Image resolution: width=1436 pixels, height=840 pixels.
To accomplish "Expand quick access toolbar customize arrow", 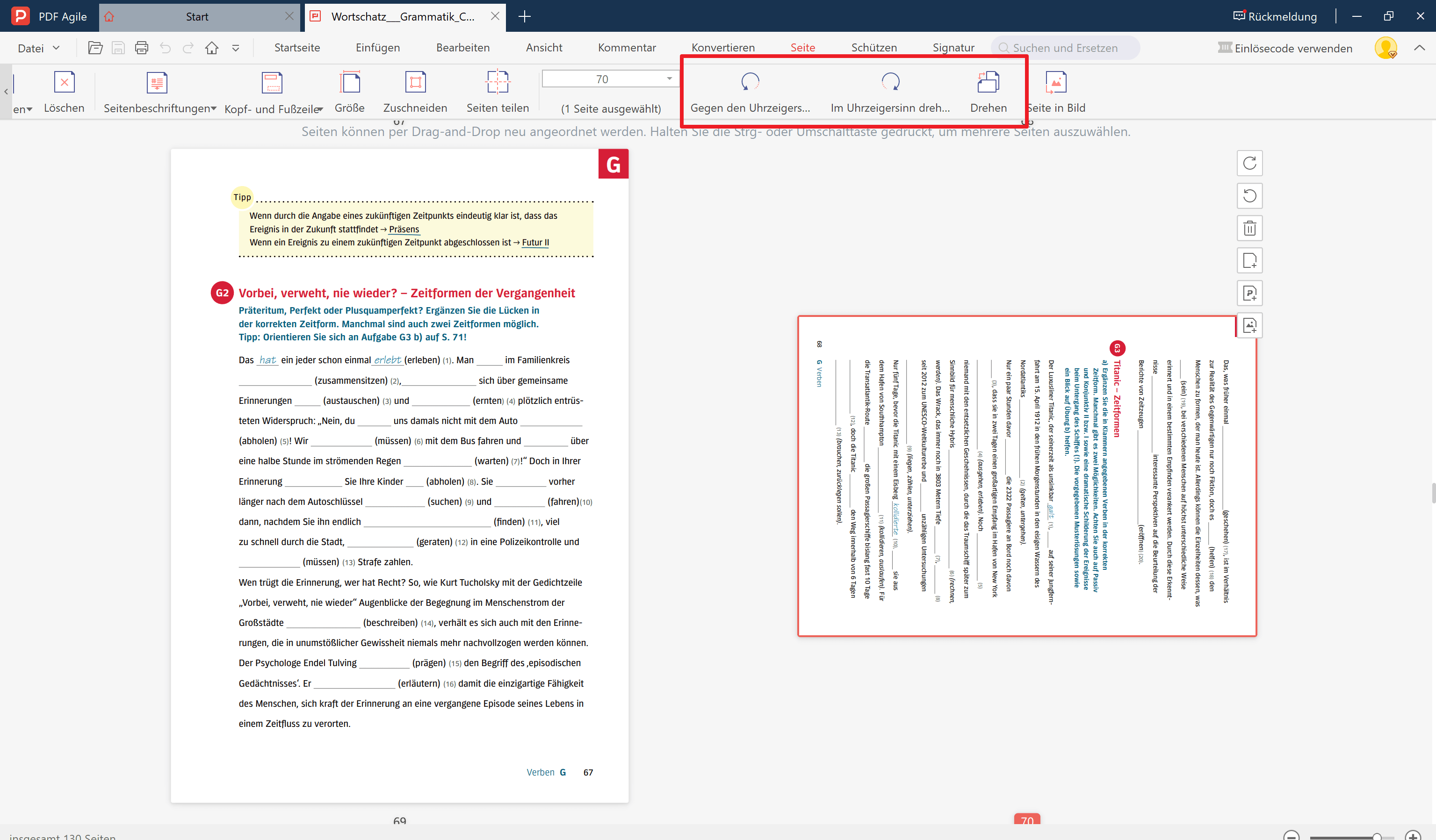I will click(x=236, y=49).
